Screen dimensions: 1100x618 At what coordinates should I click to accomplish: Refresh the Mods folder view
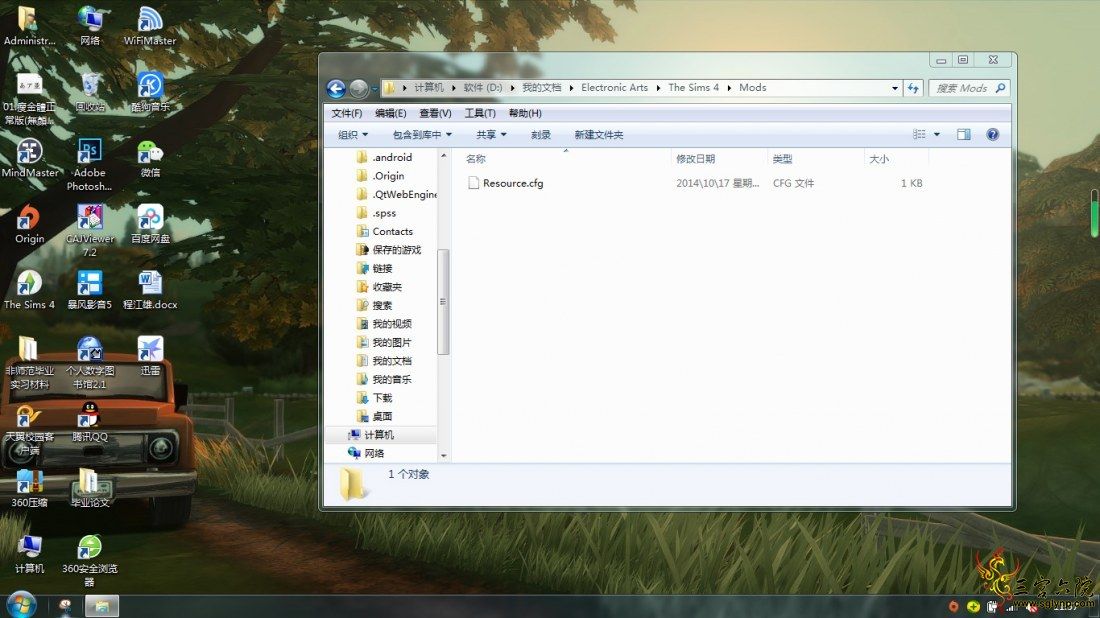pyautogui.click(x=913, y=88)
